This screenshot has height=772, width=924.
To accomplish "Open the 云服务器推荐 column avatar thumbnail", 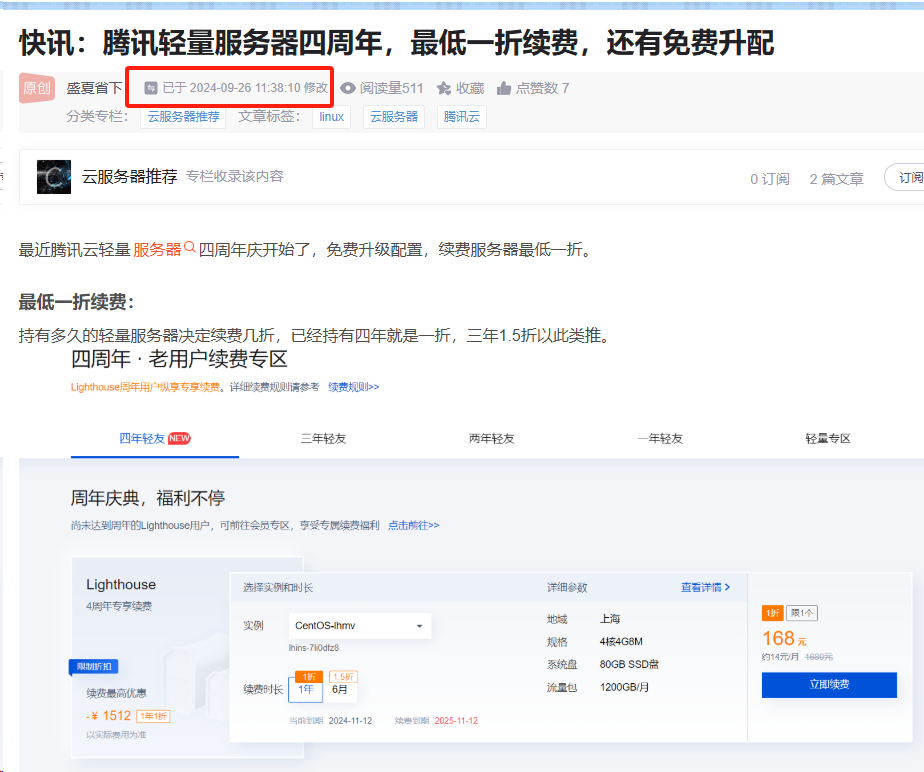I will click(x=54, y=176).
